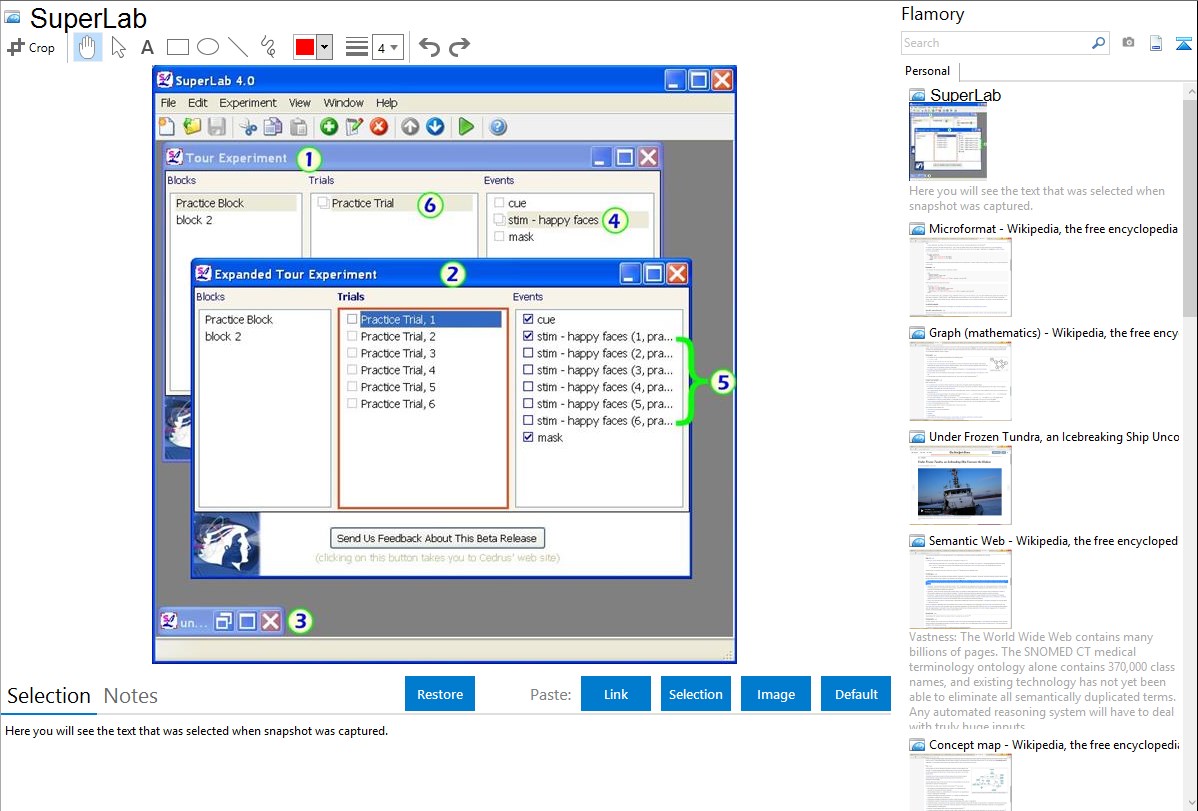Click the line thickness icon

(357, 47)
